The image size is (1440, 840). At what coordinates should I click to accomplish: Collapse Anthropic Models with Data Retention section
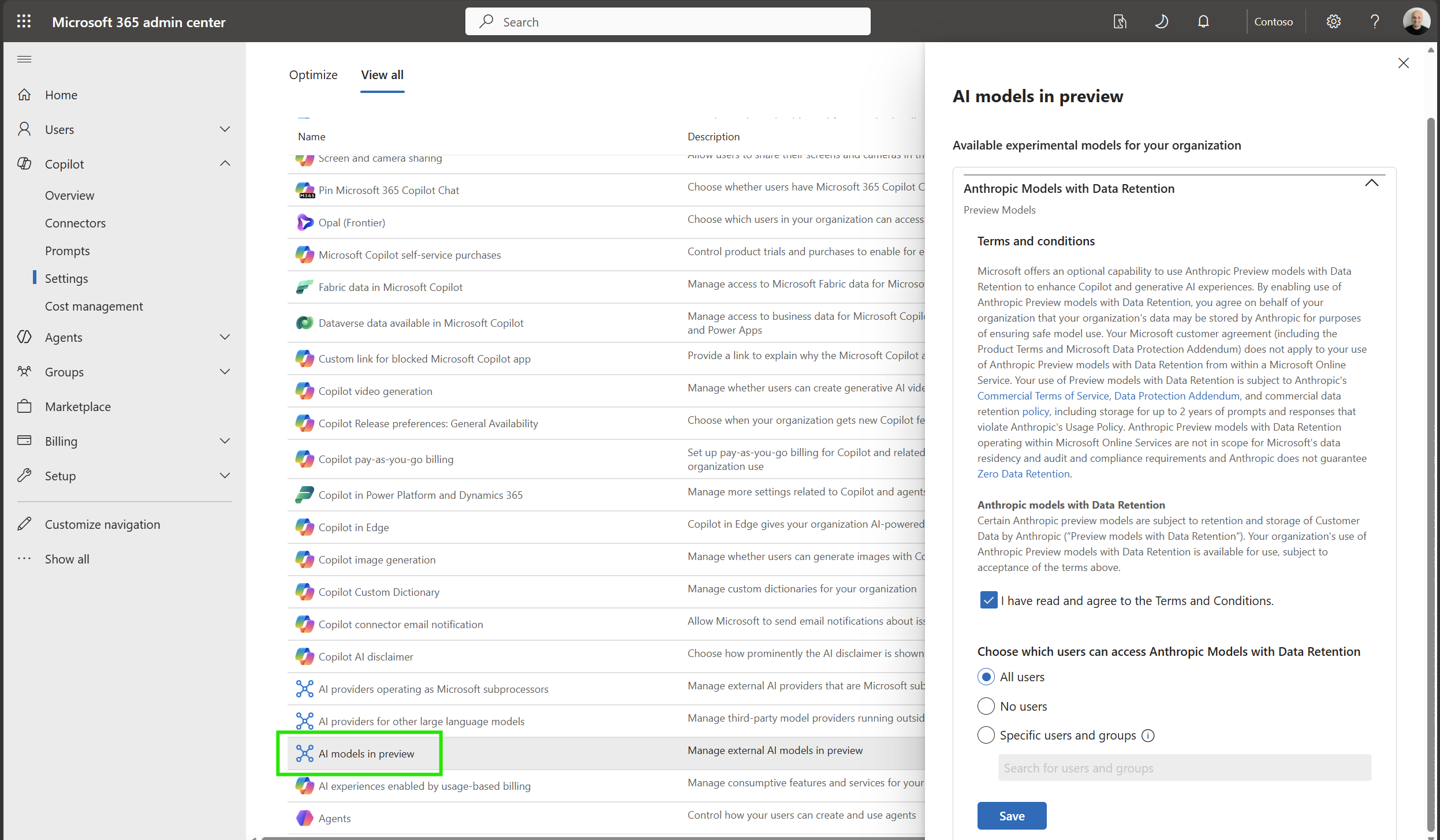(x=1372, y=184)
